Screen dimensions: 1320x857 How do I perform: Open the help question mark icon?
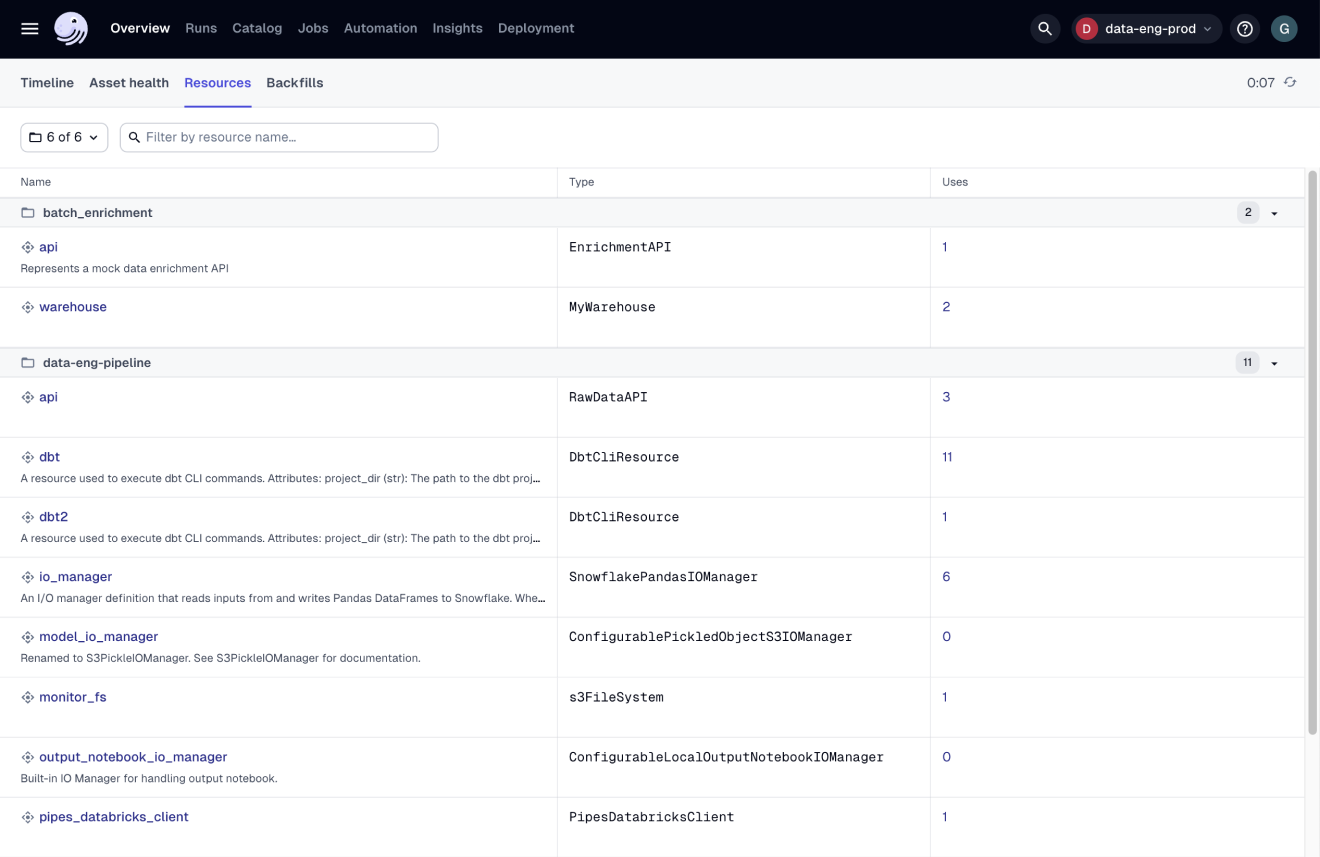click(1244, 28)
